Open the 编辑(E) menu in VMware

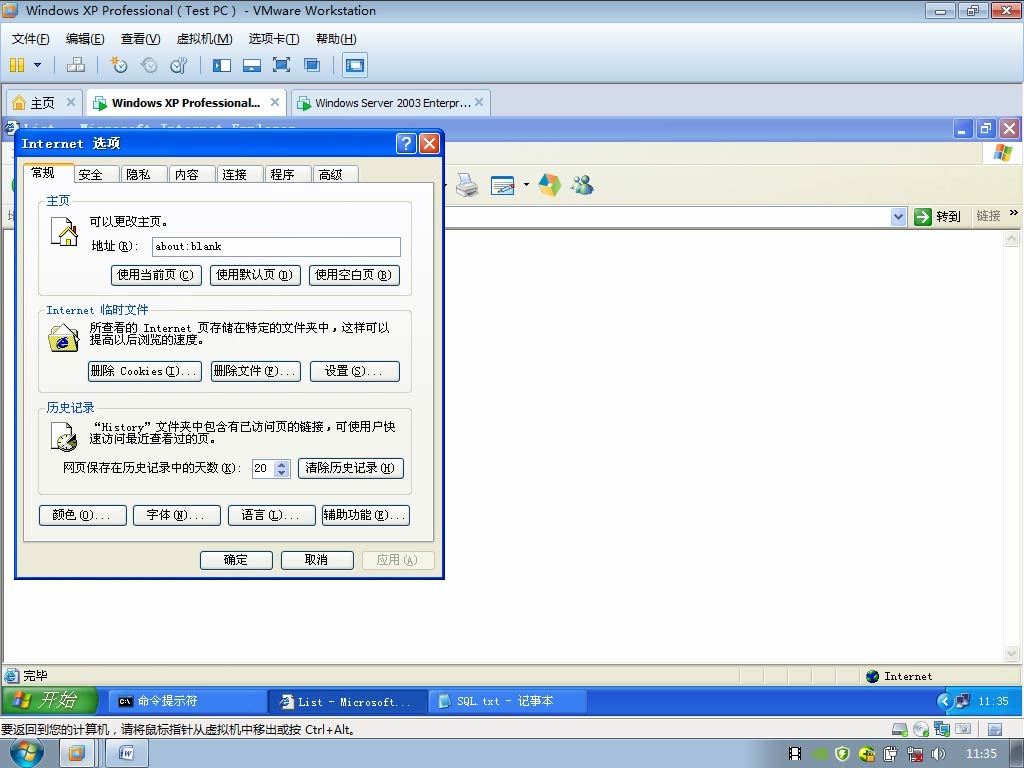[x=85, y=39]
